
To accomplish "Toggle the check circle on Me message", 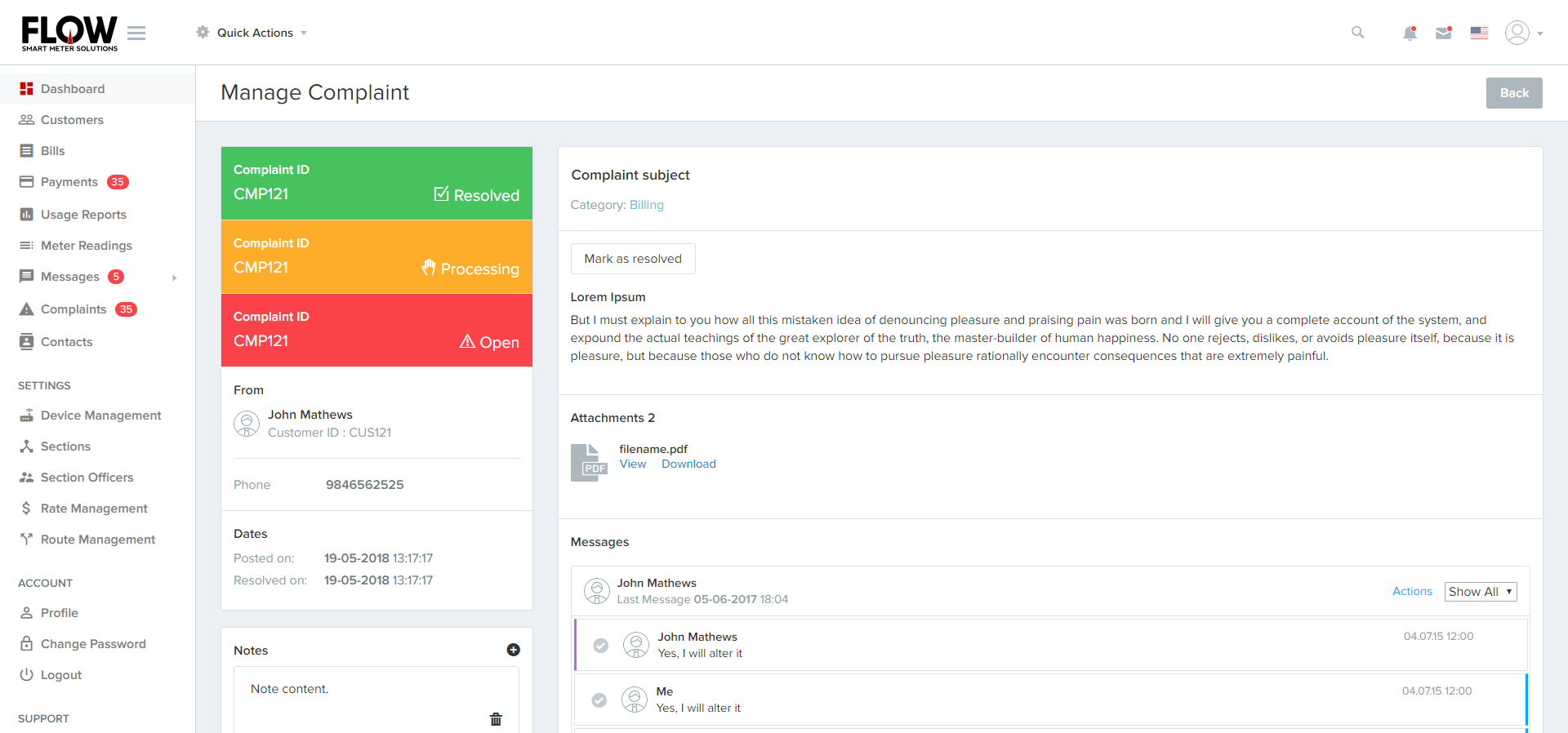I will 599,700.
